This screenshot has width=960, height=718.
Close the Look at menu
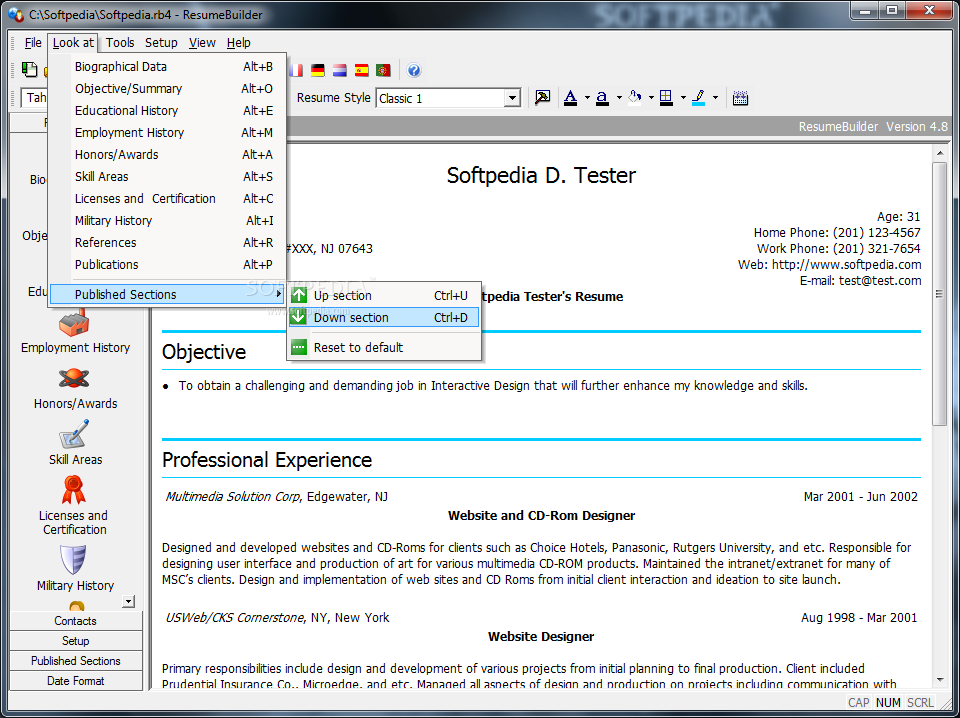[x=73, y=43]
